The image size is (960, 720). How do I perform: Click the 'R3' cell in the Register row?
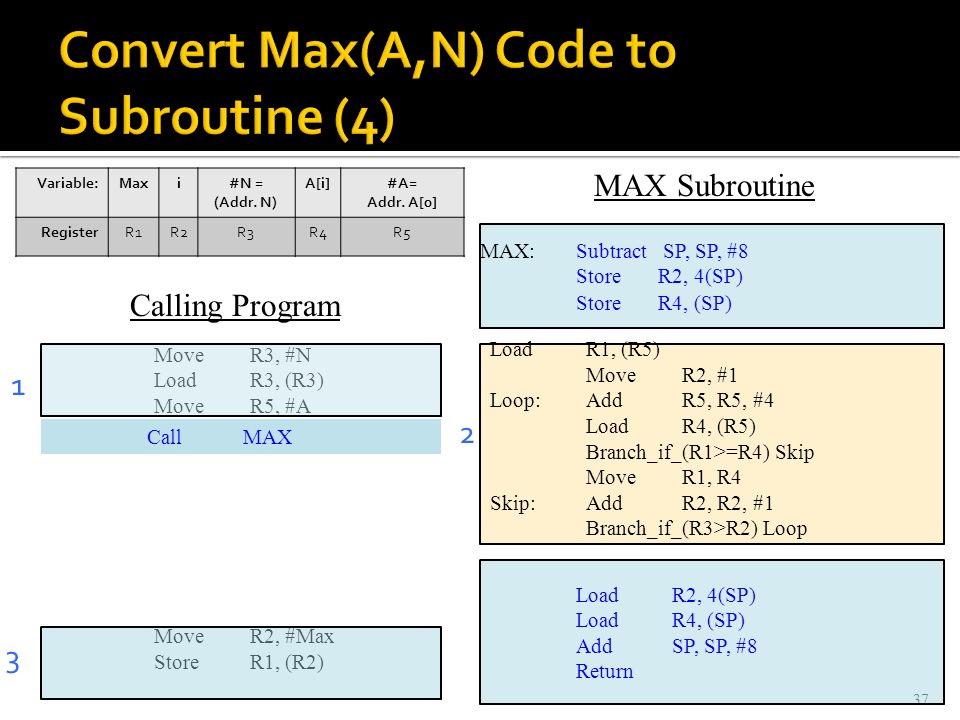[246, 236]
